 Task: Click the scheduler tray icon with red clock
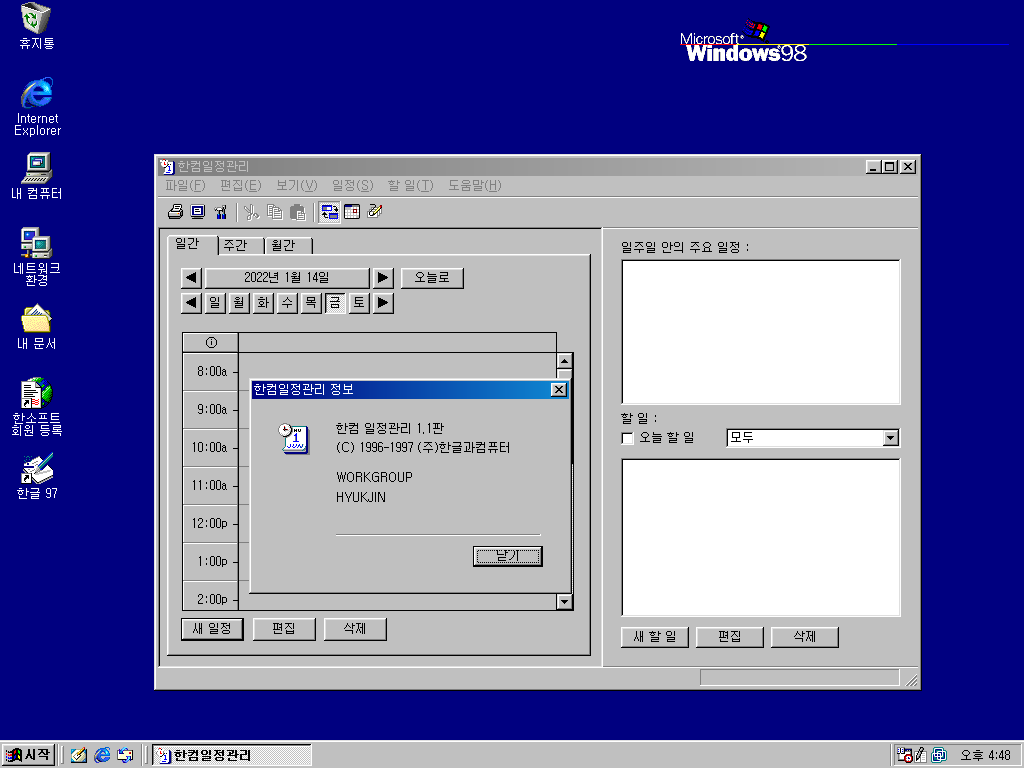point(904,755)
